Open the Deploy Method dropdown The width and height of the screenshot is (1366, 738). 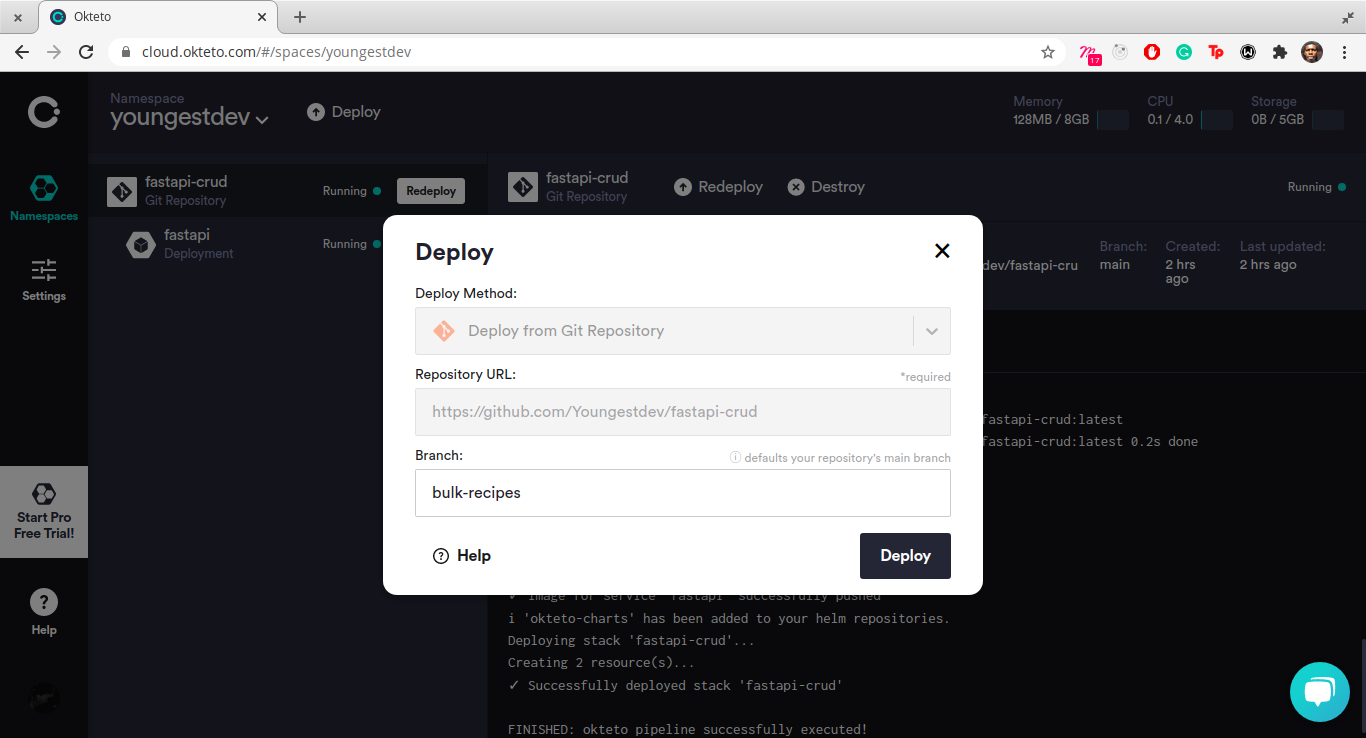click(x=683, y=331)
